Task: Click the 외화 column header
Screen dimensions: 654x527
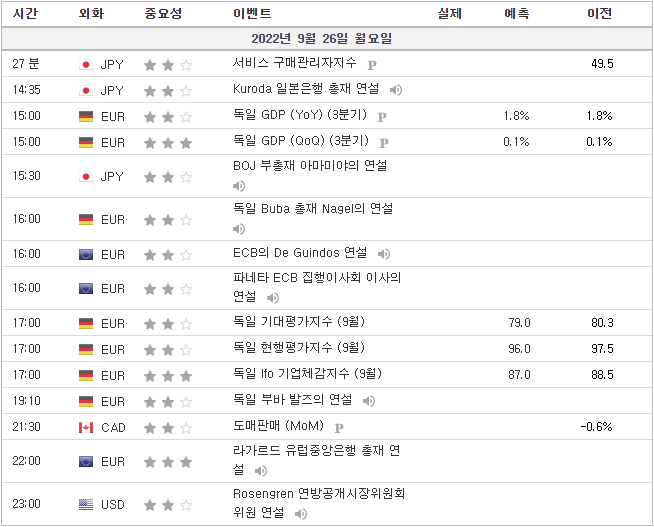Action: click(91, 14)
